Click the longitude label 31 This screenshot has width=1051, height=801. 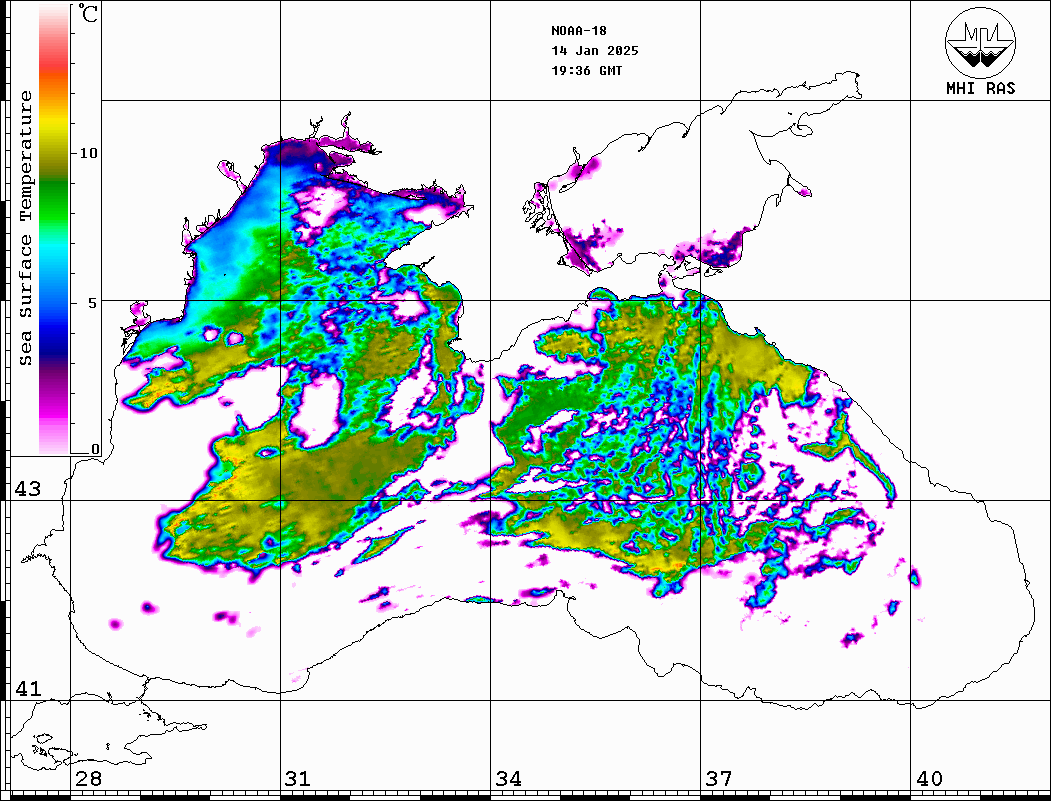click(x=298, y=779)
